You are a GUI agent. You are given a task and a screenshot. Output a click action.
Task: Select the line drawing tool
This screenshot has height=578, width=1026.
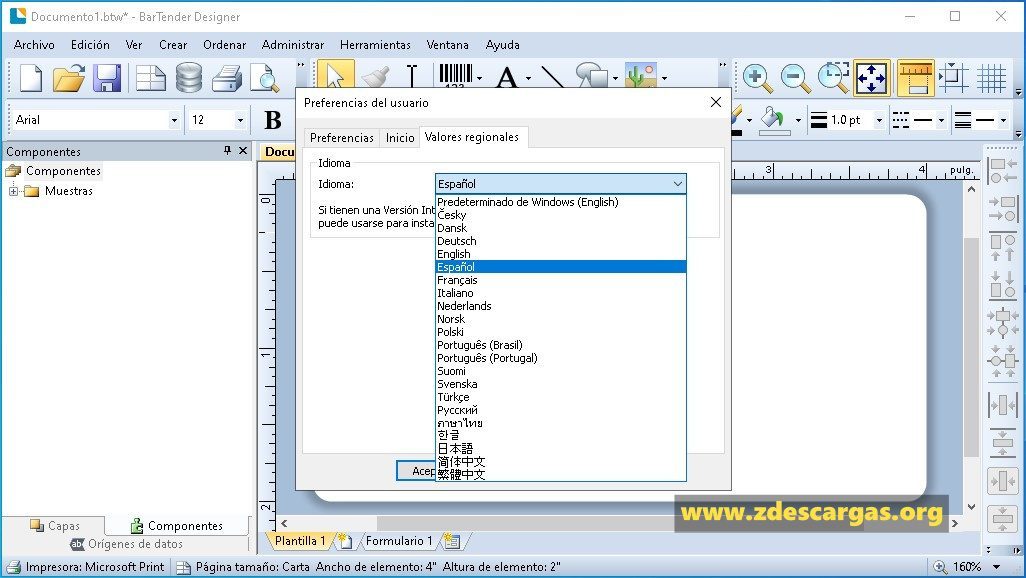(553, 77)
